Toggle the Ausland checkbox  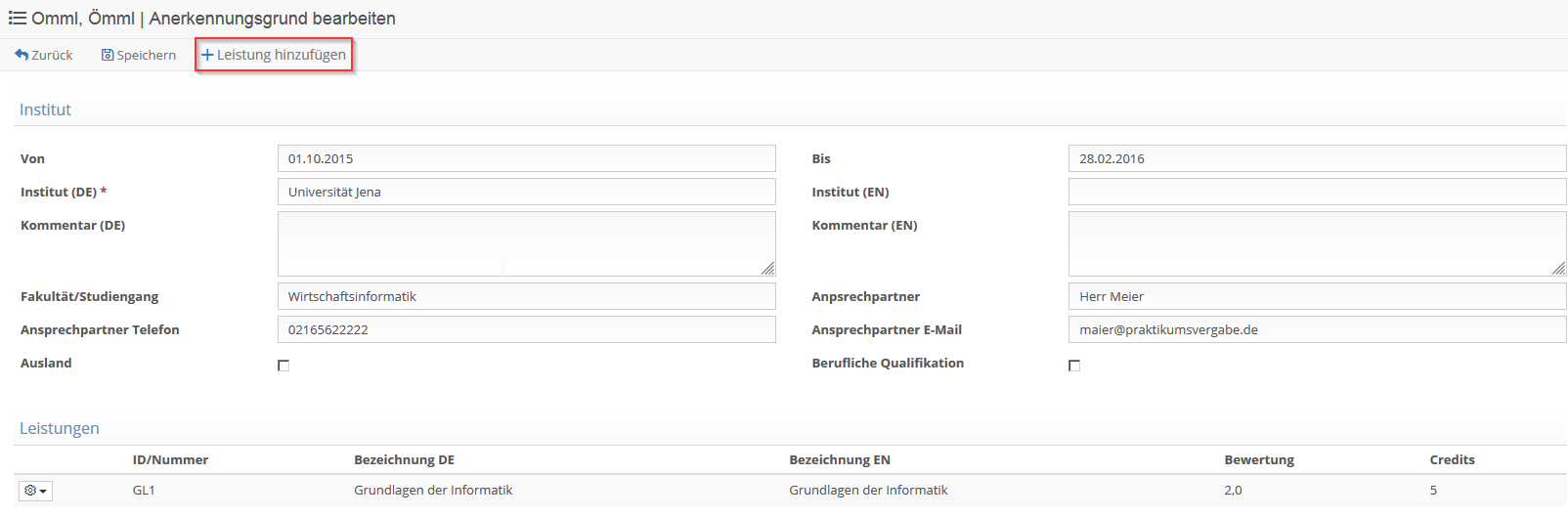click(283, 366)
